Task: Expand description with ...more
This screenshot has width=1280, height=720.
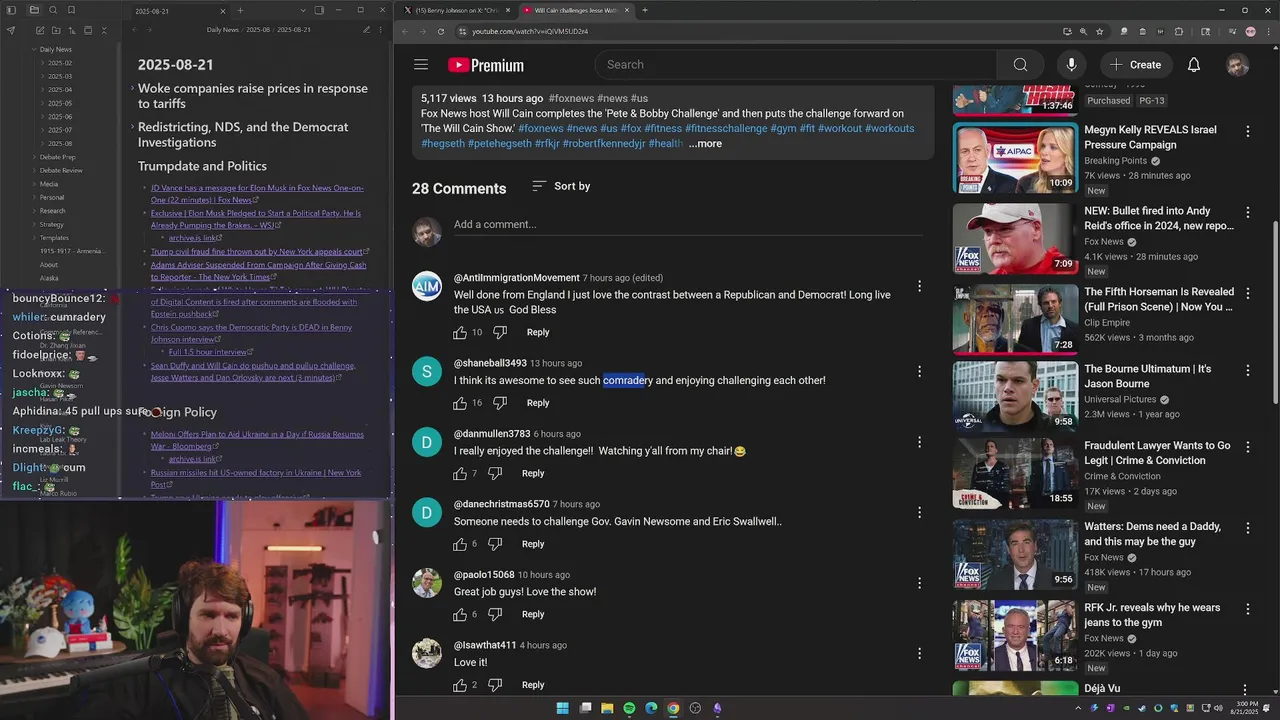Action: coord(705,144)
